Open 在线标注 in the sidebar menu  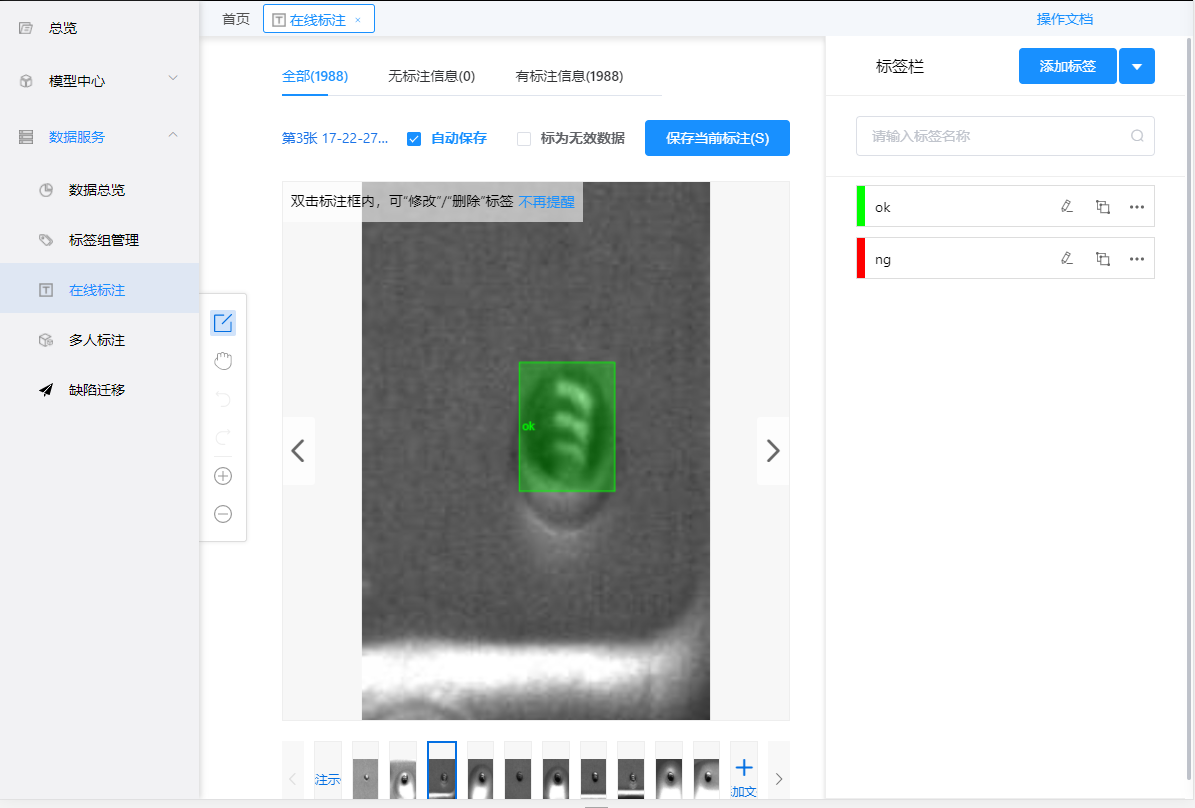[x=100, y=290]
